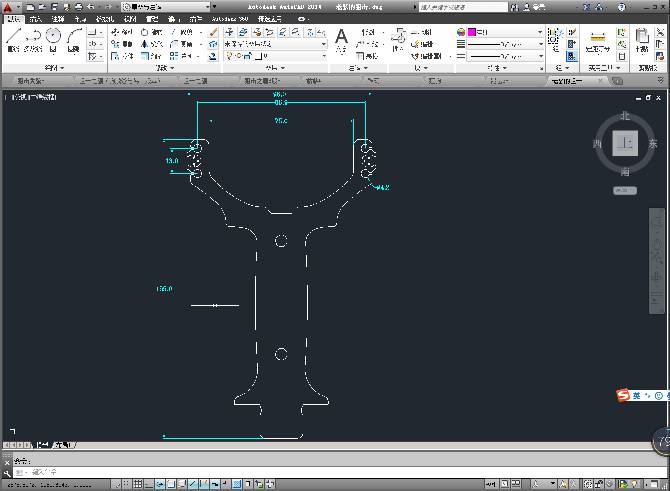
Task: Click the Array tool in Modify panel
Action: click(x=181, y=56)
